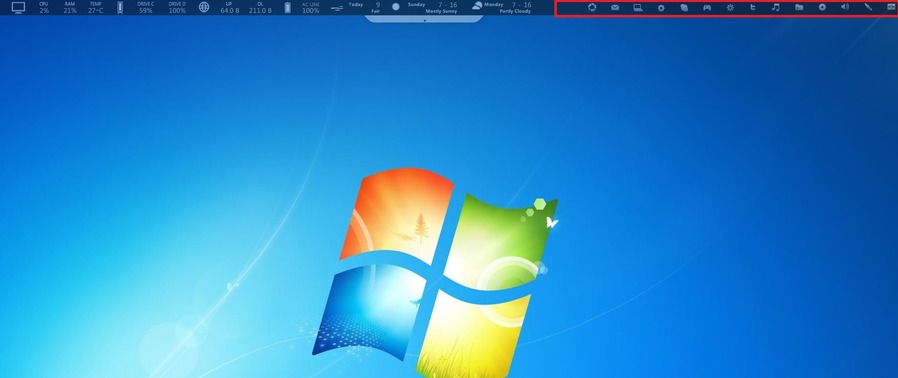The height and width of the screenshot is (378, 898).
Task: Click the Sunday Mostly Sunny forecast
Action: (x=432, y=7)
